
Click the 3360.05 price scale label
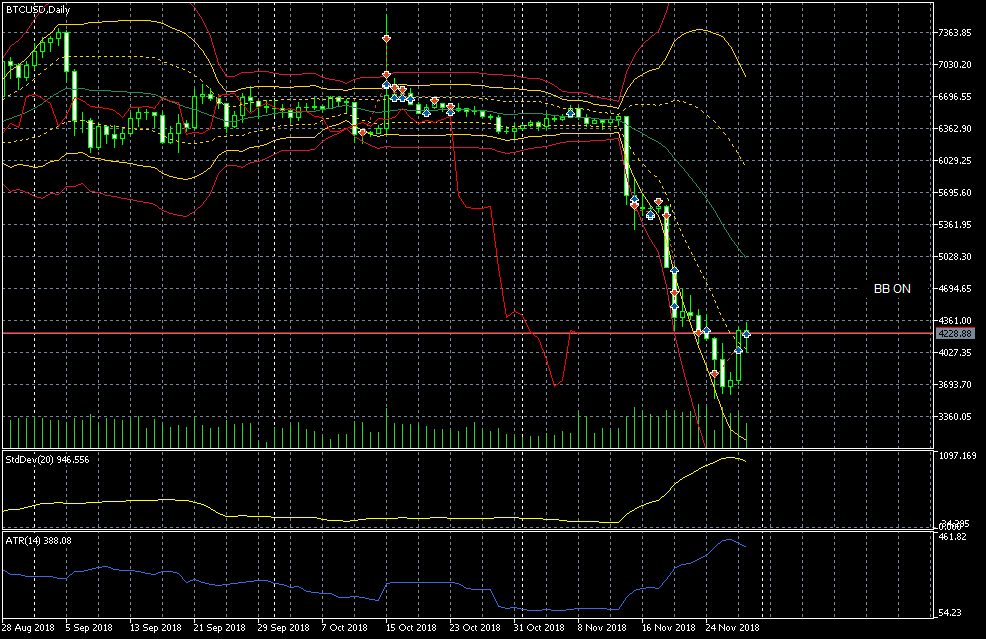click(955, 417)
